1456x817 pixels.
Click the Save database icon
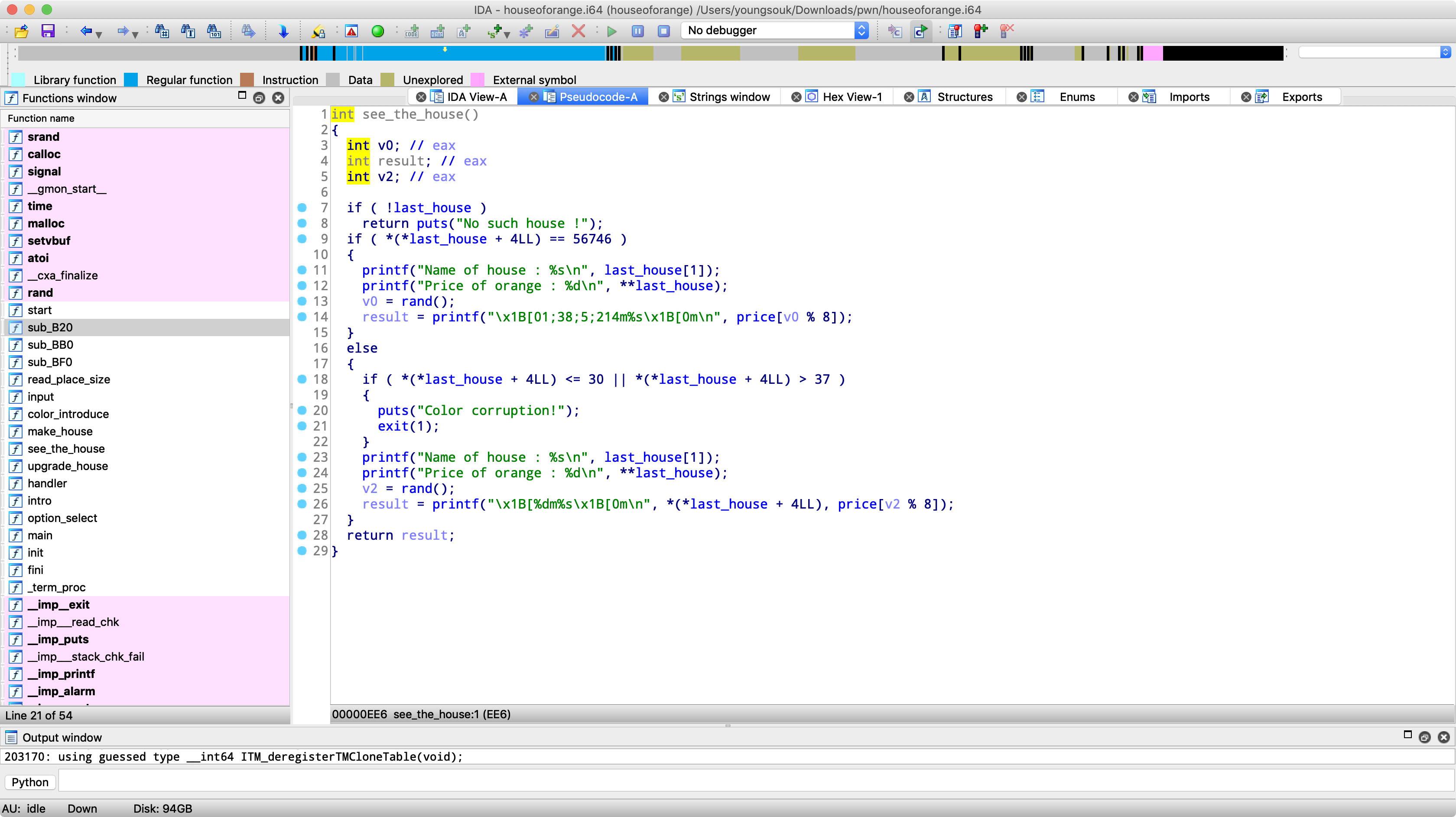click(x=48, y=30)
